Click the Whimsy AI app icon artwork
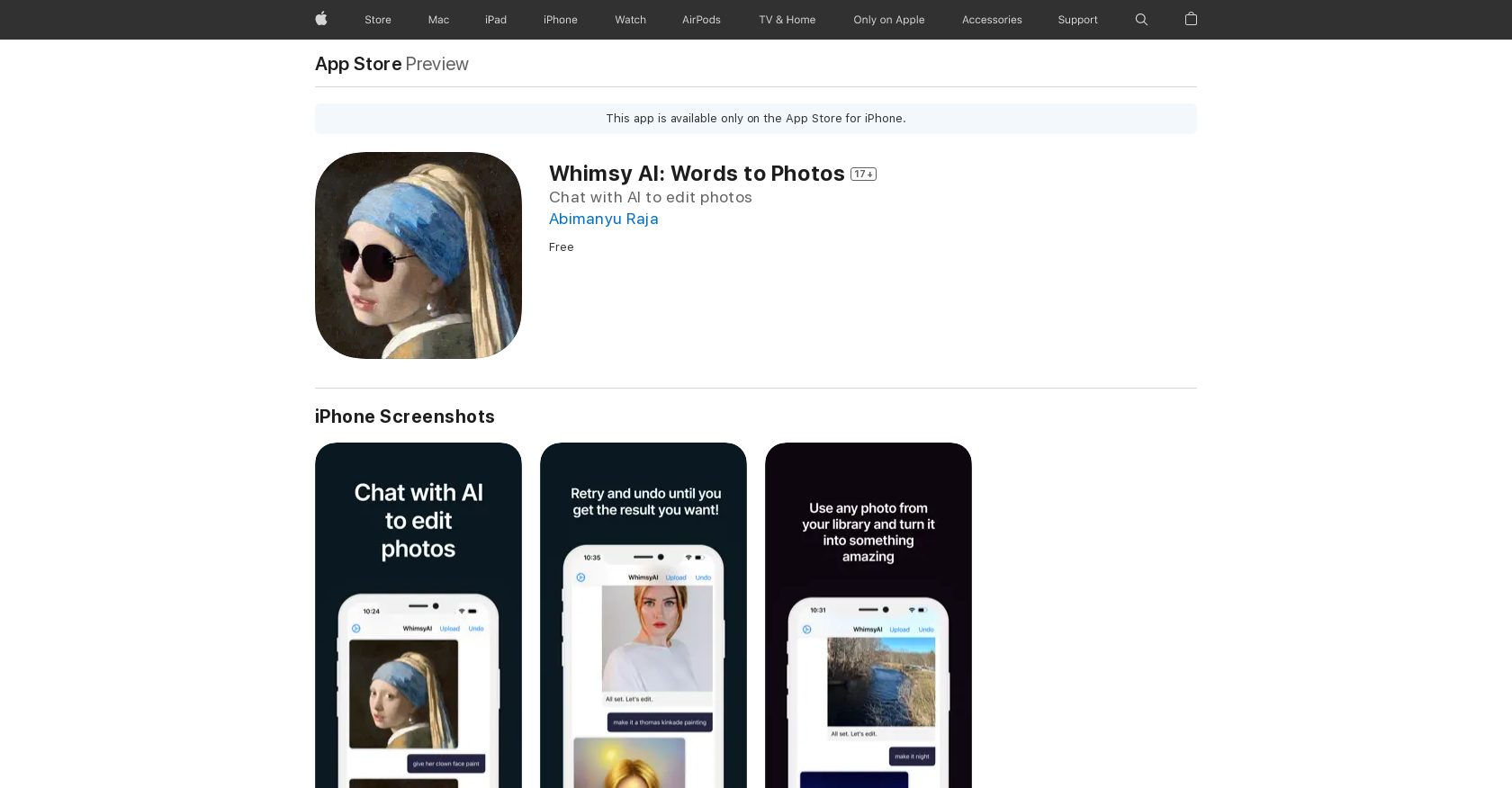This screenshot has width=1512, height=788. [418, 255]
